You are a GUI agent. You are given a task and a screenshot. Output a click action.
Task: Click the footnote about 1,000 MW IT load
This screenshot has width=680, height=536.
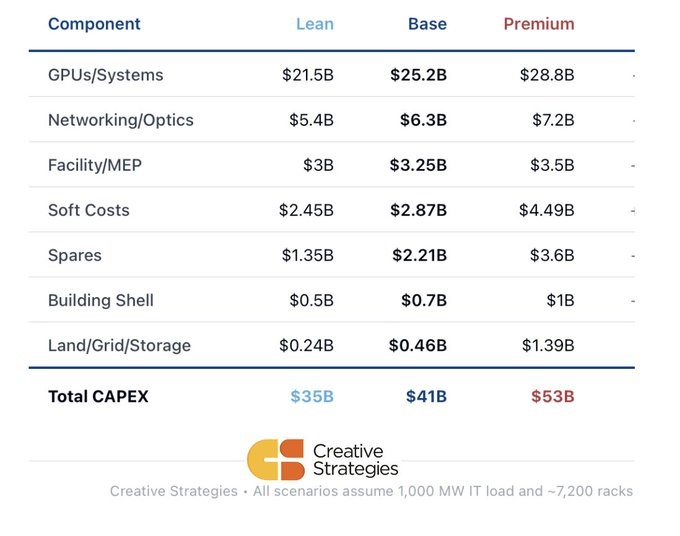pyautogui.click(x=371, y=491)
